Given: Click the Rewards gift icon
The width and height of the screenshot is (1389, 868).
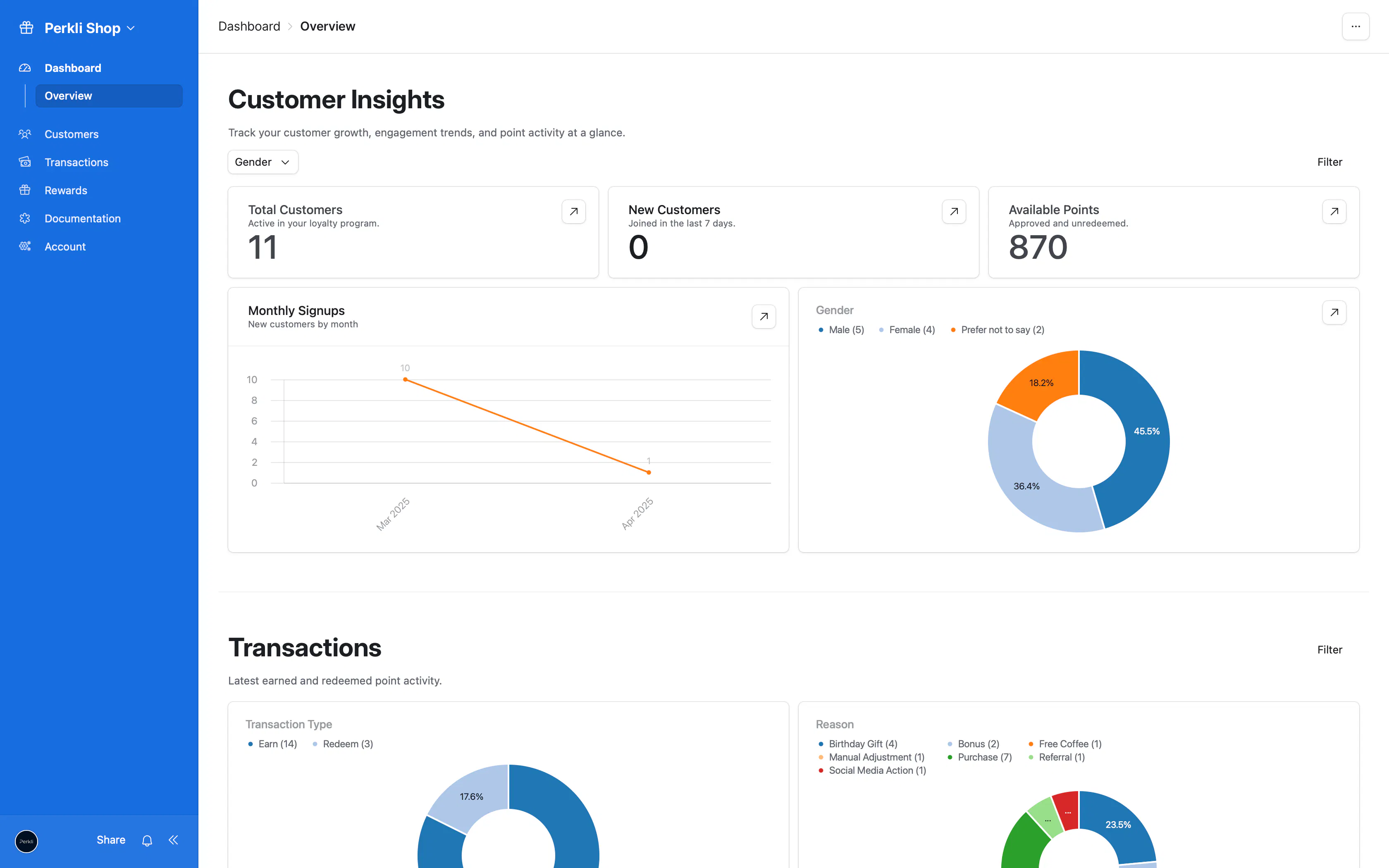Looking at the screenshot, I should tap(25, 190).
